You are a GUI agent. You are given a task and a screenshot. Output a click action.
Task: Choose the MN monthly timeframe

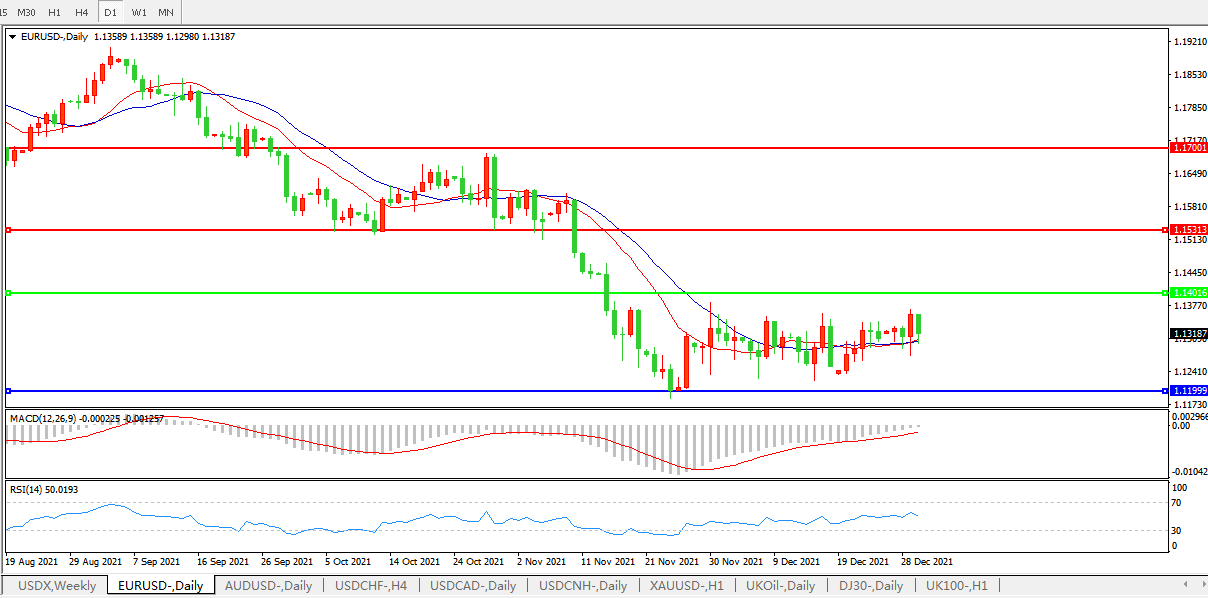[x=166, y=12]
